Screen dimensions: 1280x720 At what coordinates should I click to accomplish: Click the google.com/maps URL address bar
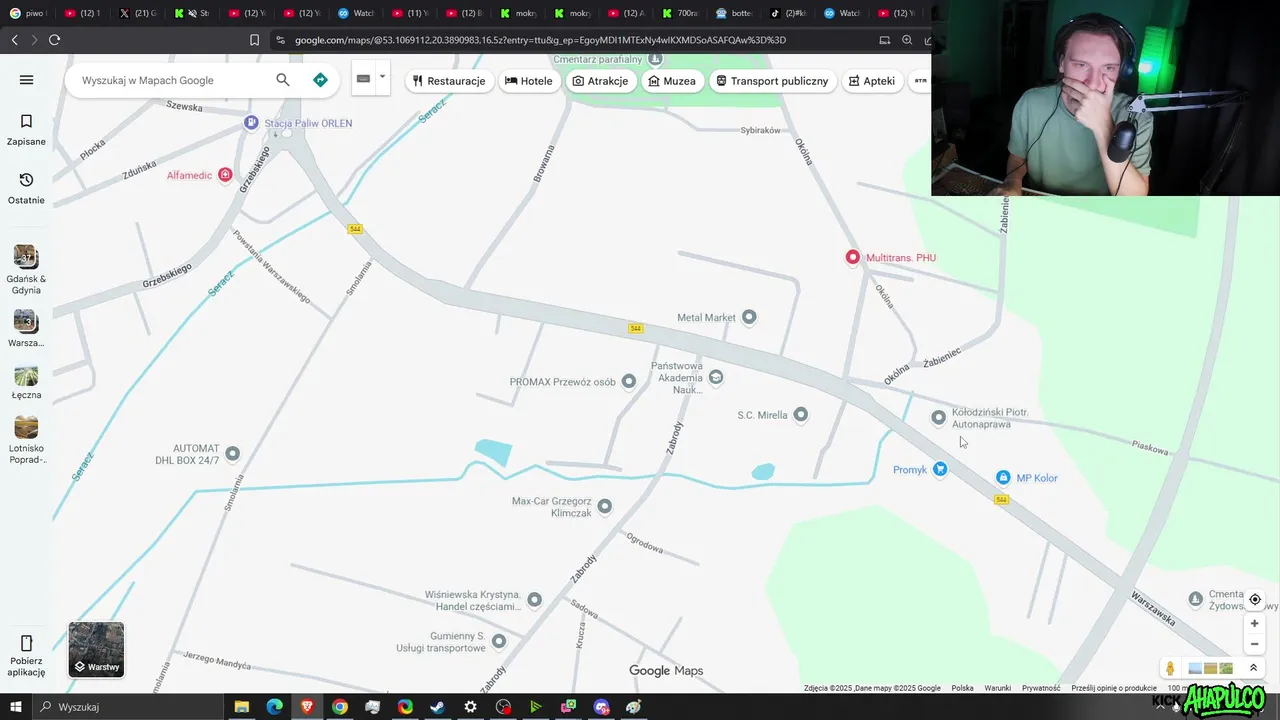[540, 40]
